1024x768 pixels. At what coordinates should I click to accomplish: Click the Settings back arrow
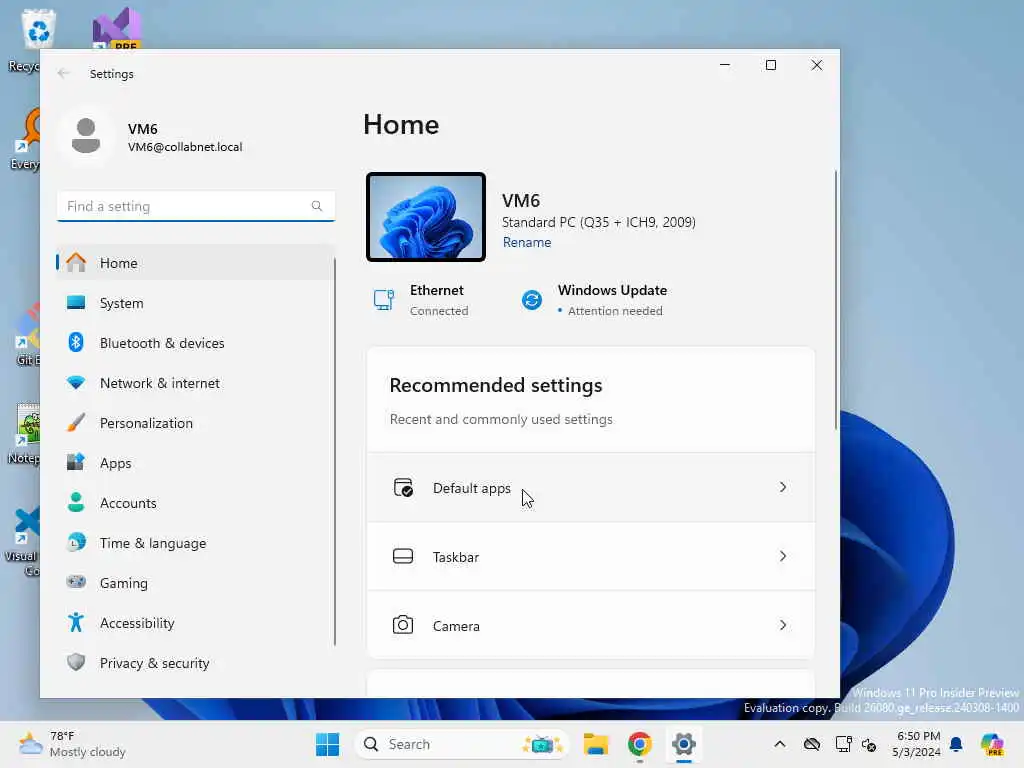tap(63, 73)
